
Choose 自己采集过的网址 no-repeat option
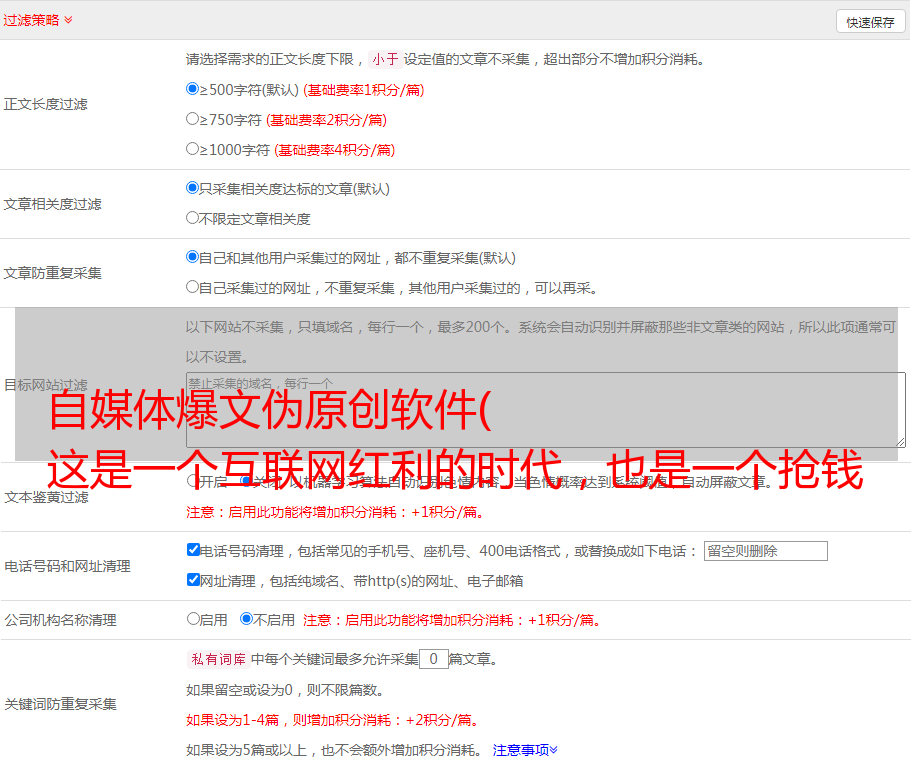193,287
